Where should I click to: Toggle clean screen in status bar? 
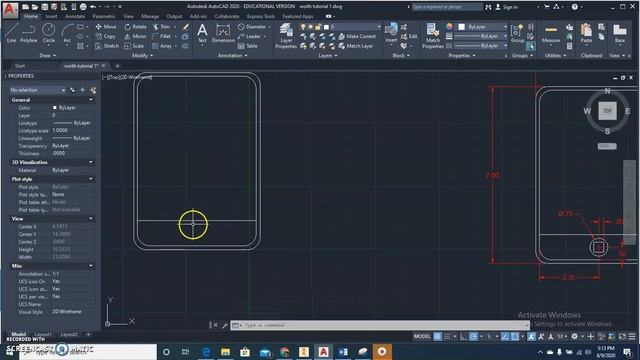click(622, 336)
